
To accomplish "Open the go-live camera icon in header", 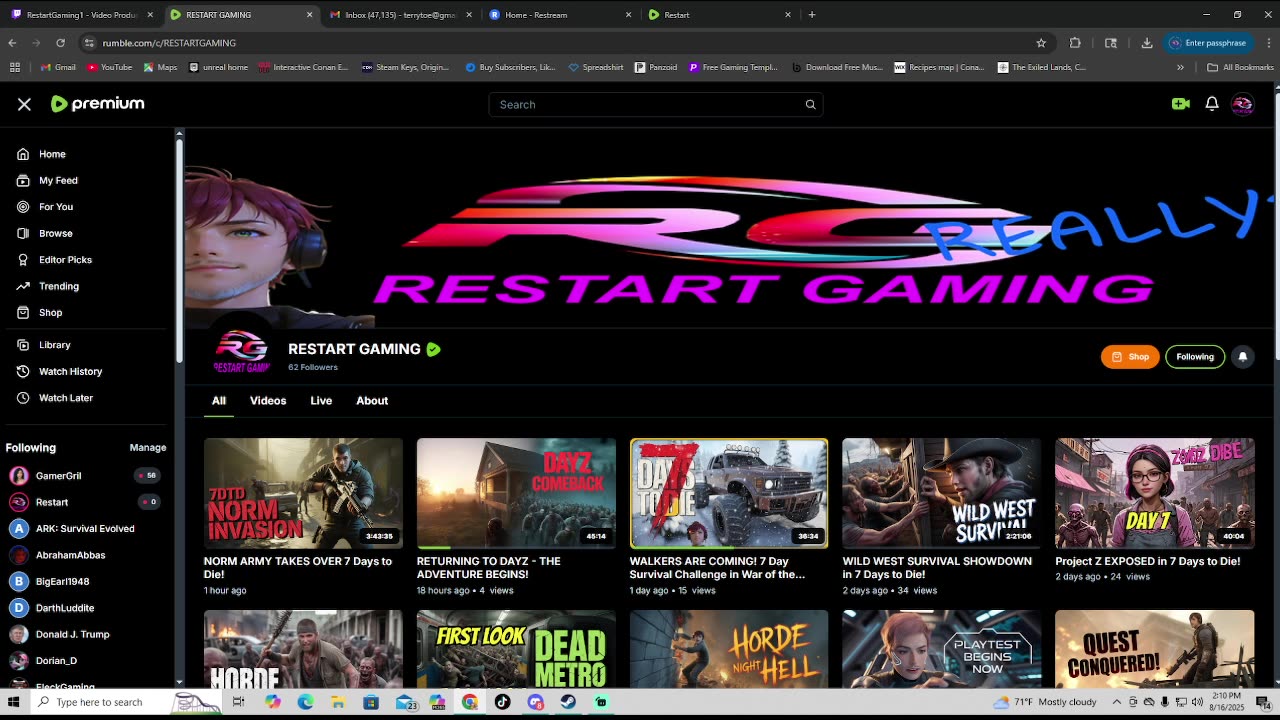I will pyautogui.click(x=1180, y=104).
